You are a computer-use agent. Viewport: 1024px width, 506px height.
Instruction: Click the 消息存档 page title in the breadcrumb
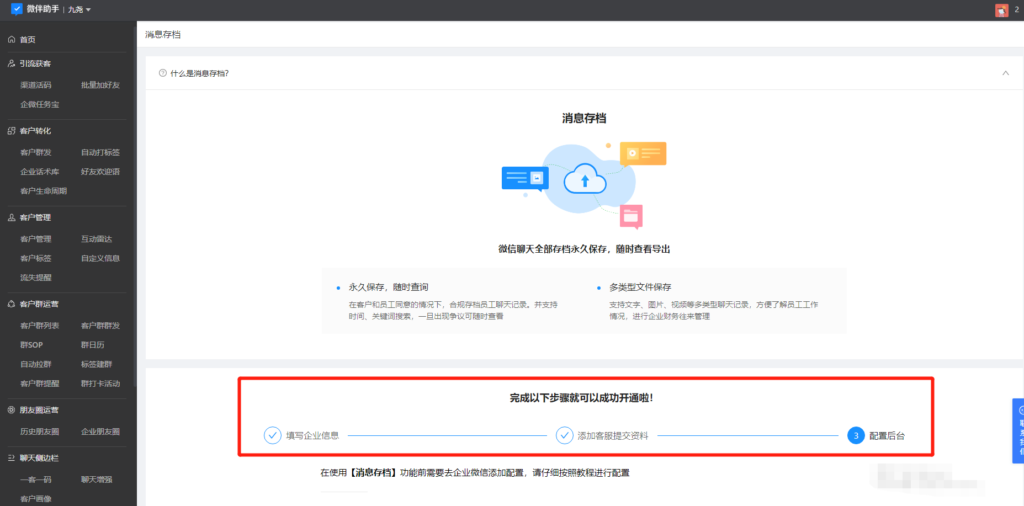(163, 35)
